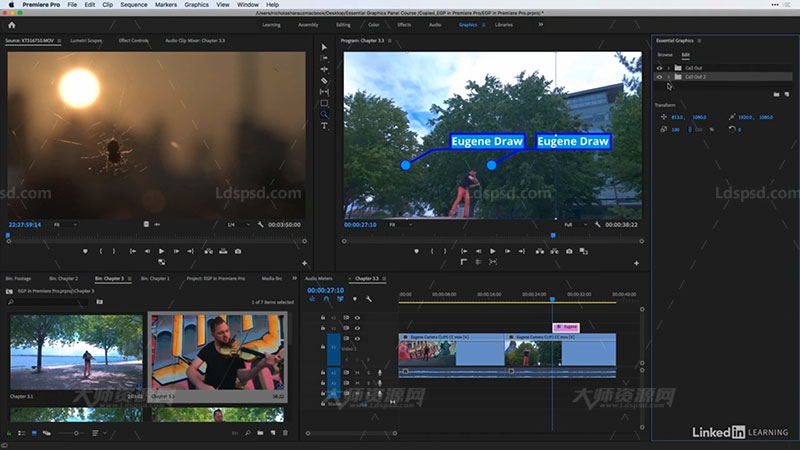Adjust the bin thumbnail size slider
Image resolution: width=800 pixels, height=450 pixels.
pos(71,433)
